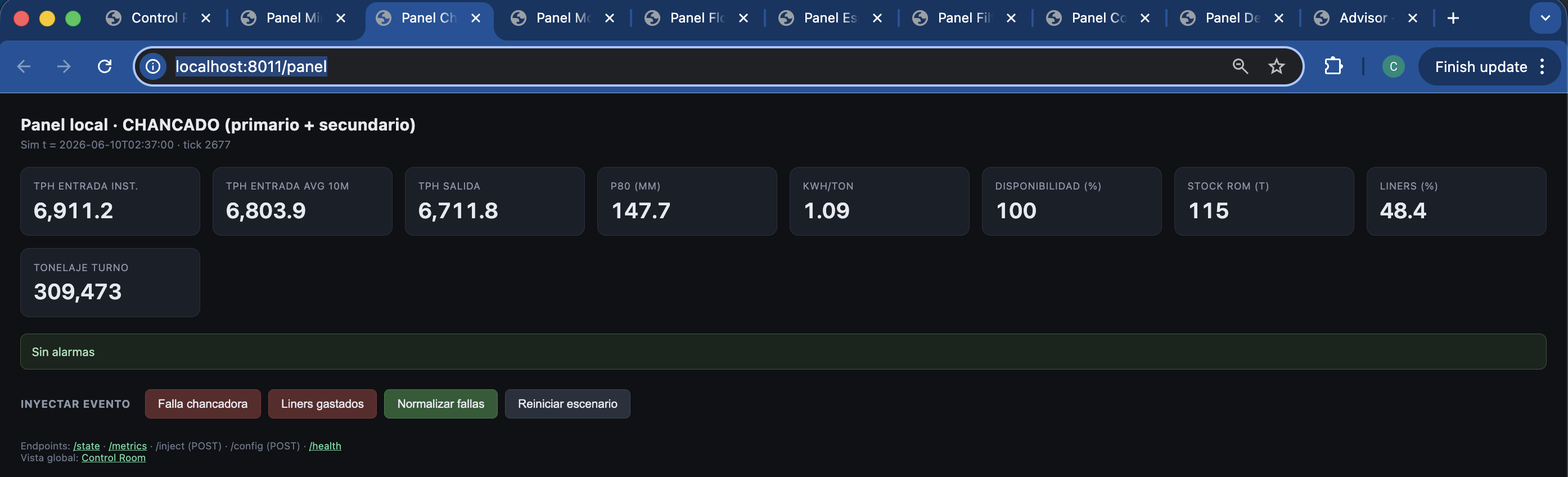Open the zoom magnifier icon in address bar

point(1240,66)
